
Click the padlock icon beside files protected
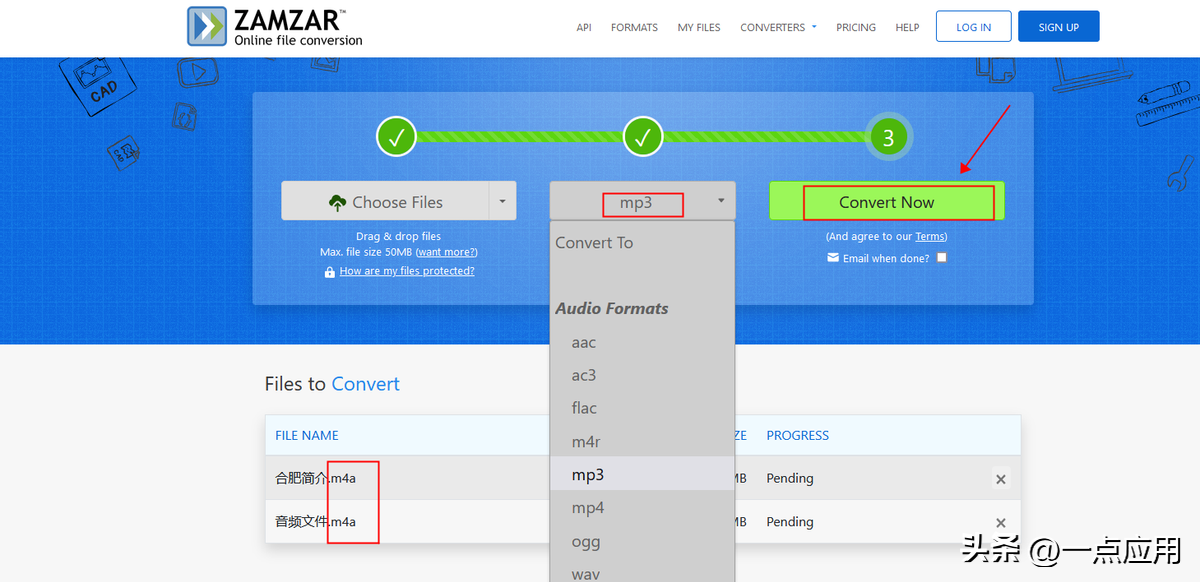coord(329,272)
